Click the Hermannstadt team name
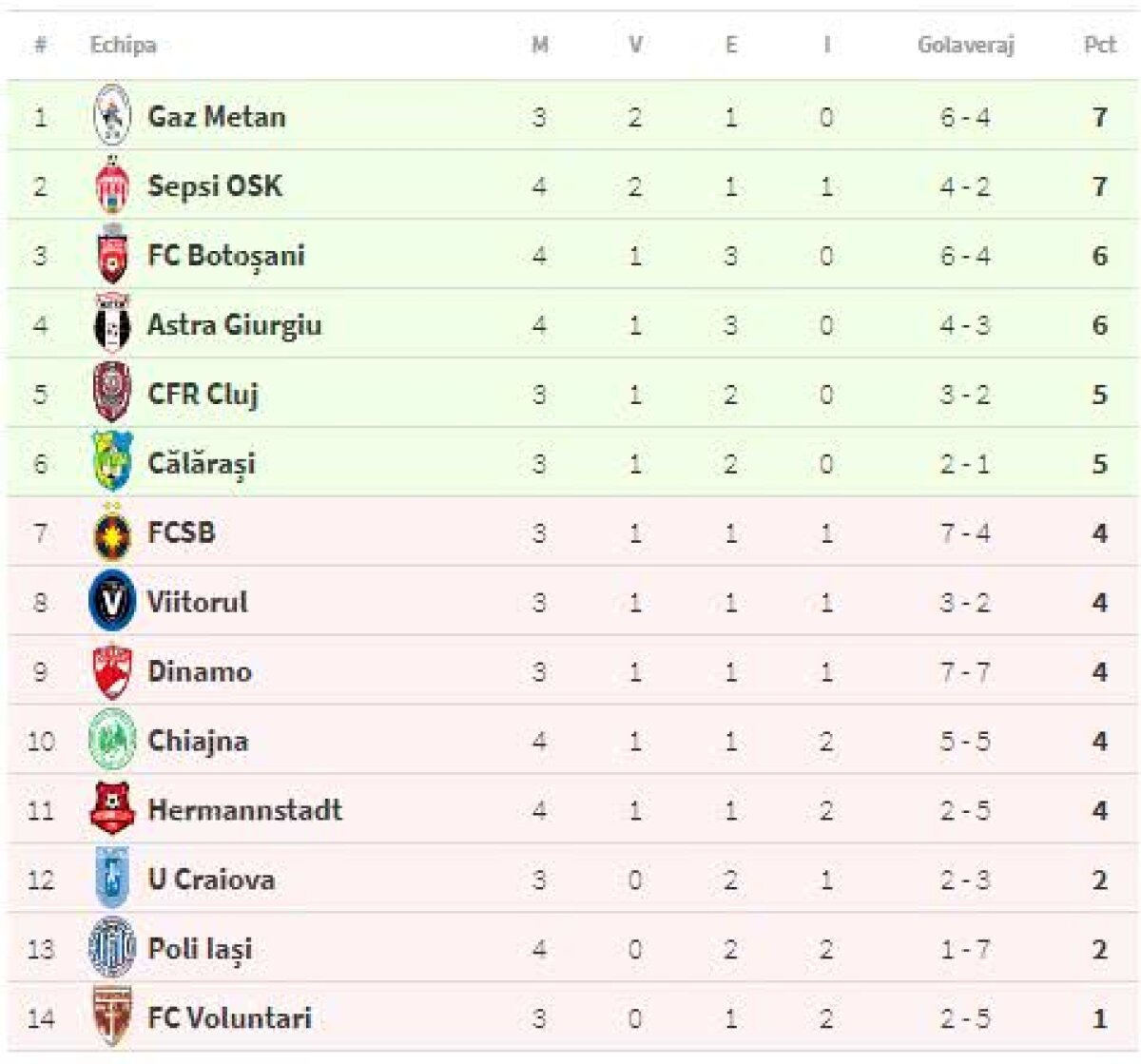 tap(244, 809)
